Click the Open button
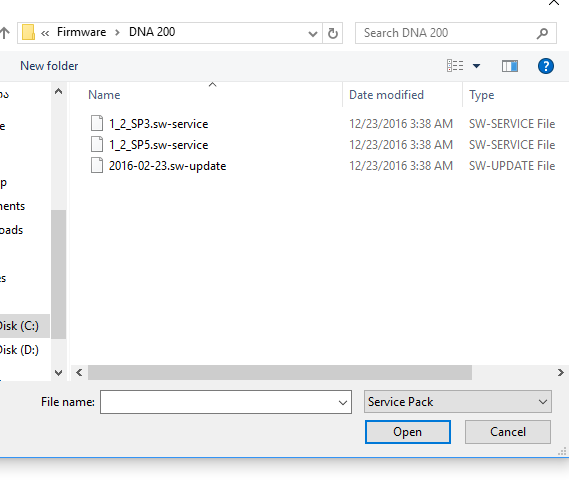The height and width of the screenshot is (500, 569). point(408,432)
